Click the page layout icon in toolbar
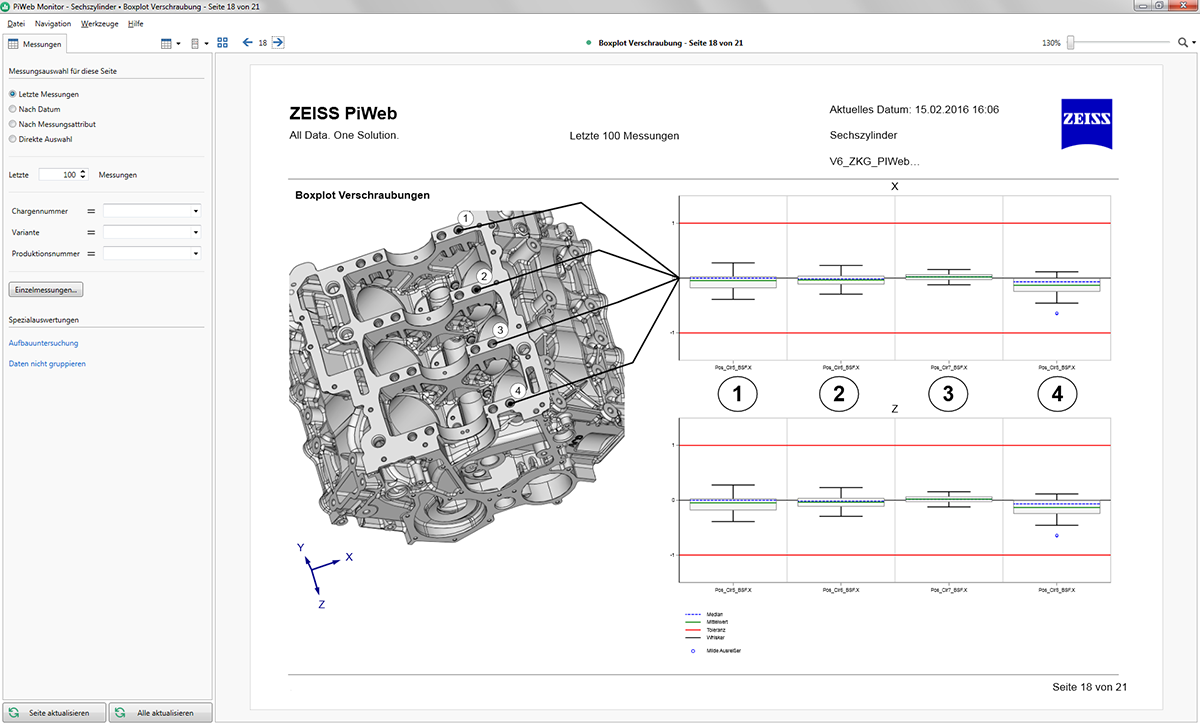 click(196, 44)
